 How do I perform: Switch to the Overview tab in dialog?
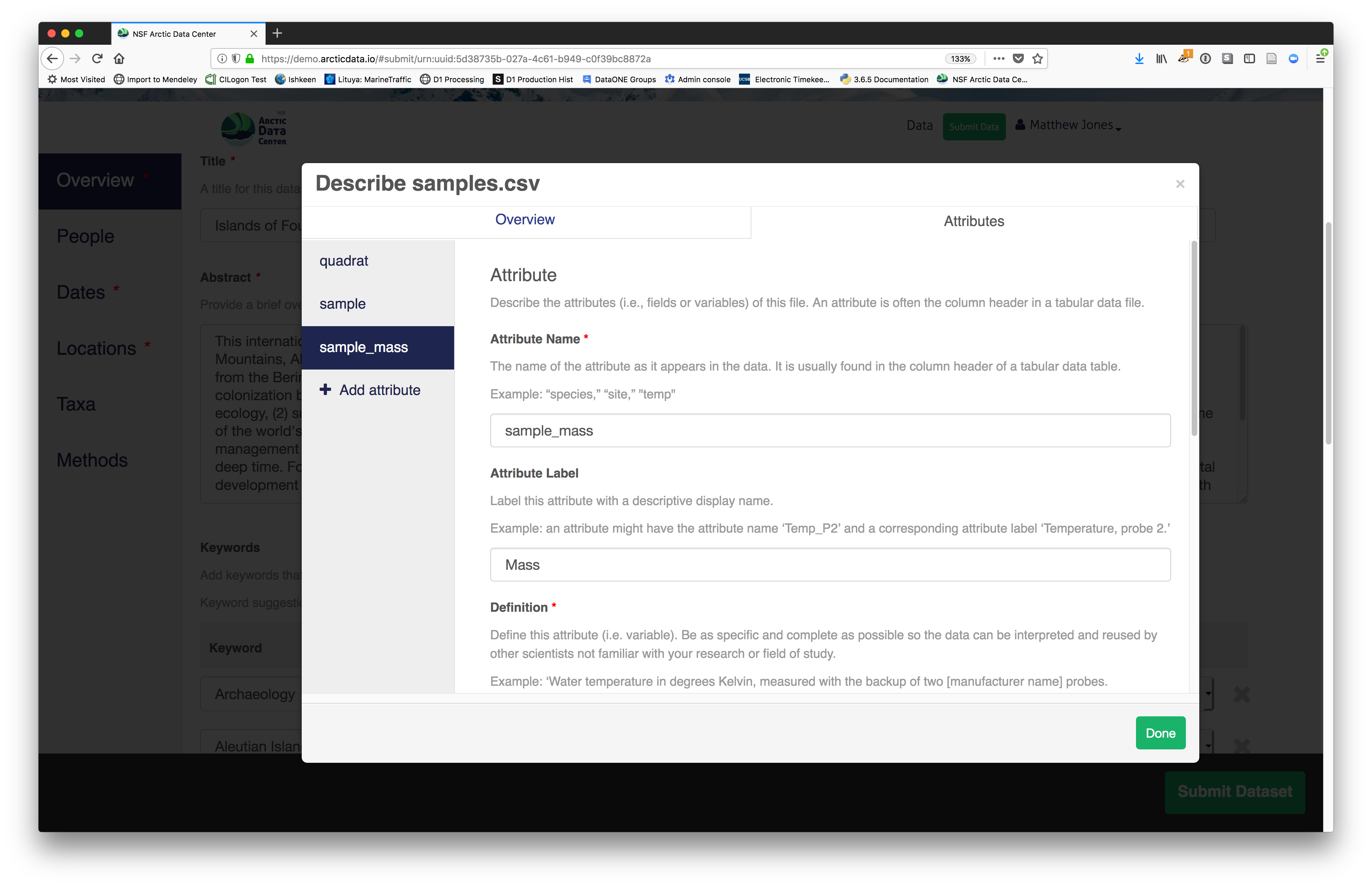click(525, 220)
